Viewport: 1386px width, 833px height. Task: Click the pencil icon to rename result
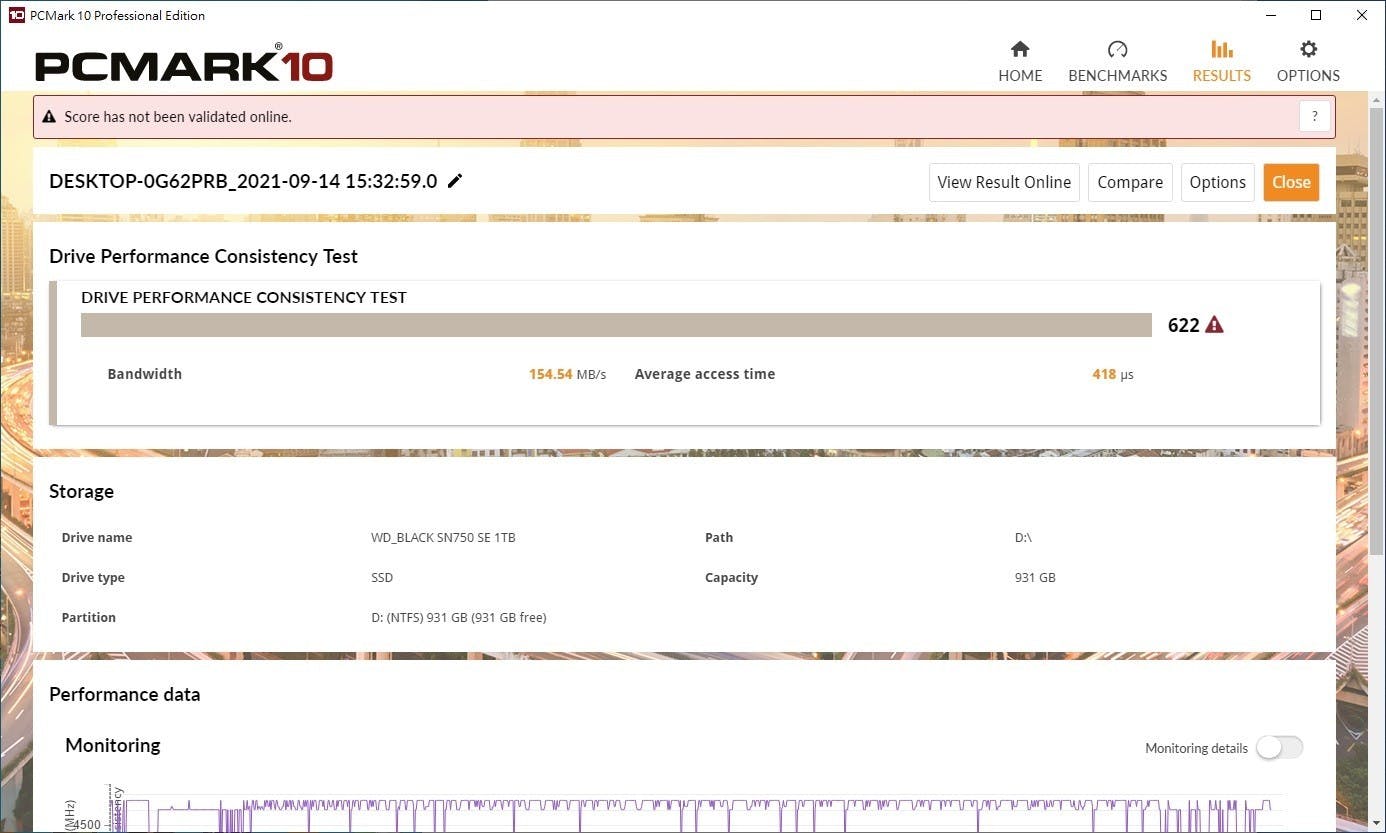(x=455, y=181)
